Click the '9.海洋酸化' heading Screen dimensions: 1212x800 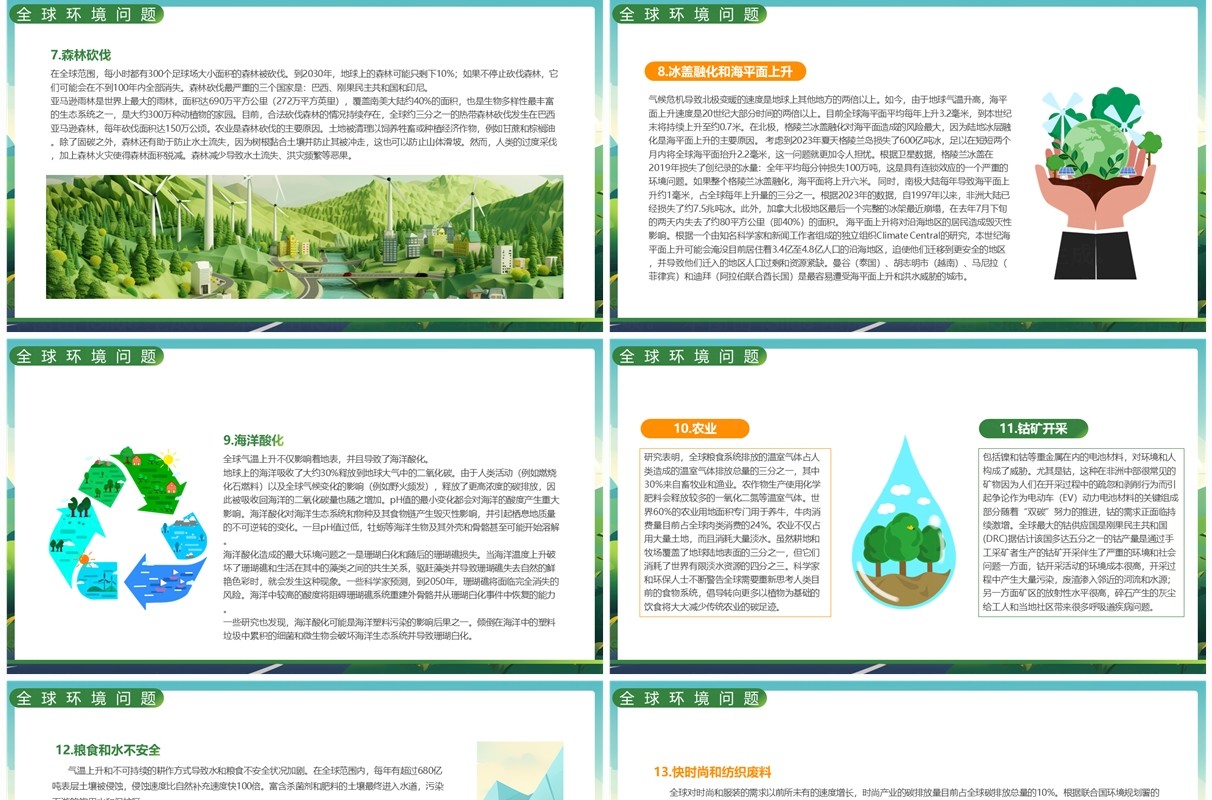click(x=253, y=440)
